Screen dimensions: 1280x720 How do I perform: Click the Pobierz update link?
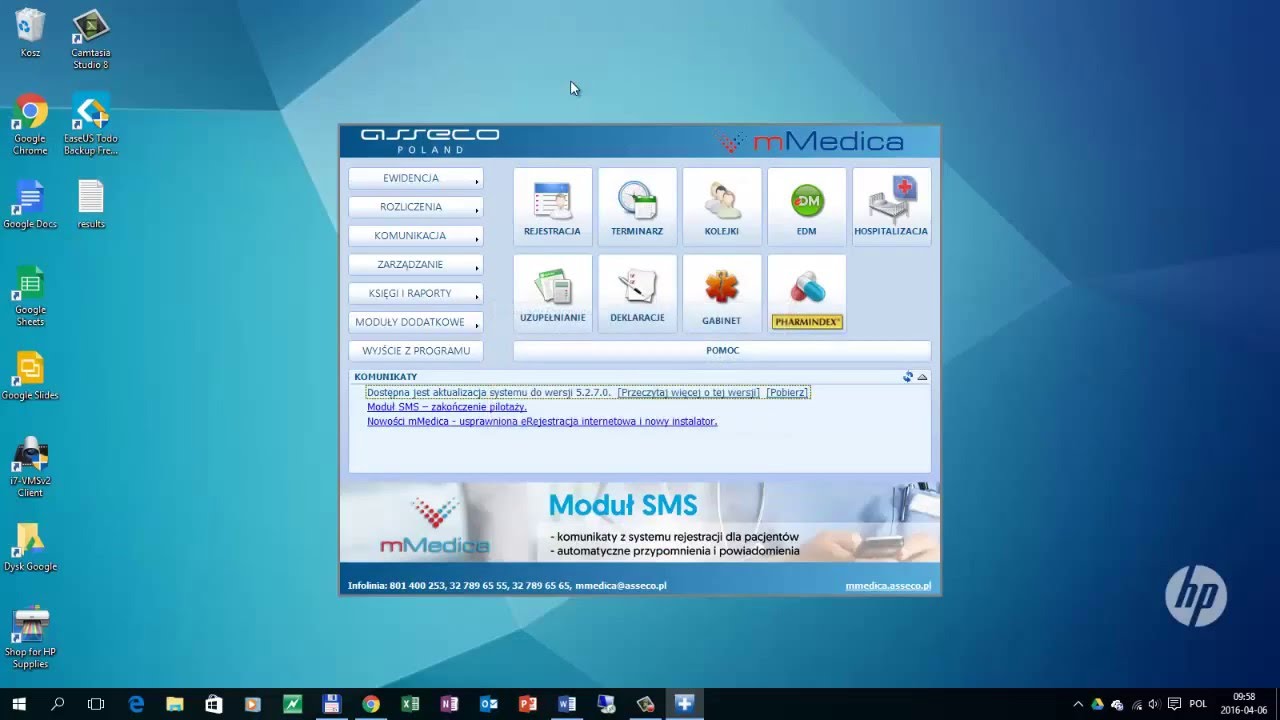pyautogui.click(x=787, y=393)
